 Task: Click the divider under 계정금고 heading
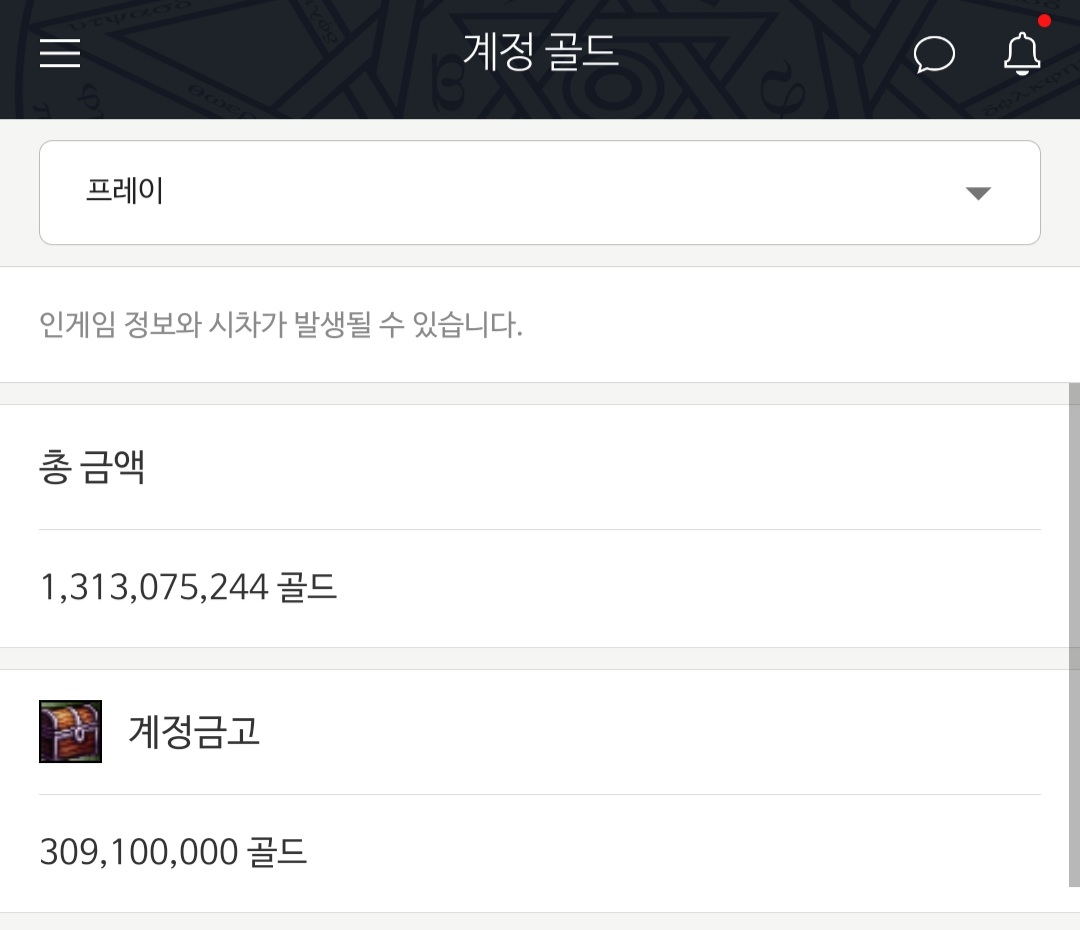pos(540,794)
